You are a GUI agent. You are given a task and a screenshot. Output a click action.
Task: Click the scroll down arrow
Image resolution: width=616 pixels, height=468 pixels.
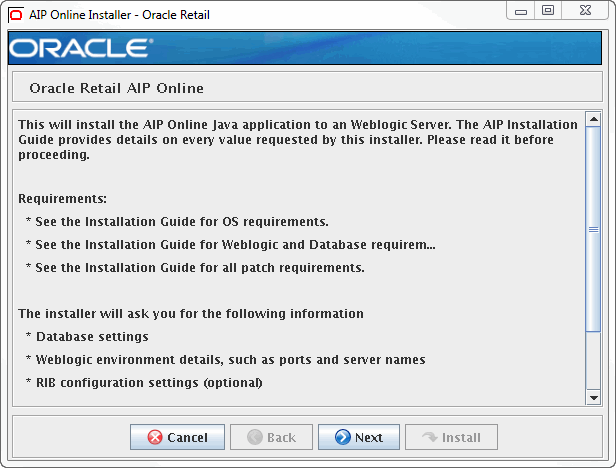point(594,398)
